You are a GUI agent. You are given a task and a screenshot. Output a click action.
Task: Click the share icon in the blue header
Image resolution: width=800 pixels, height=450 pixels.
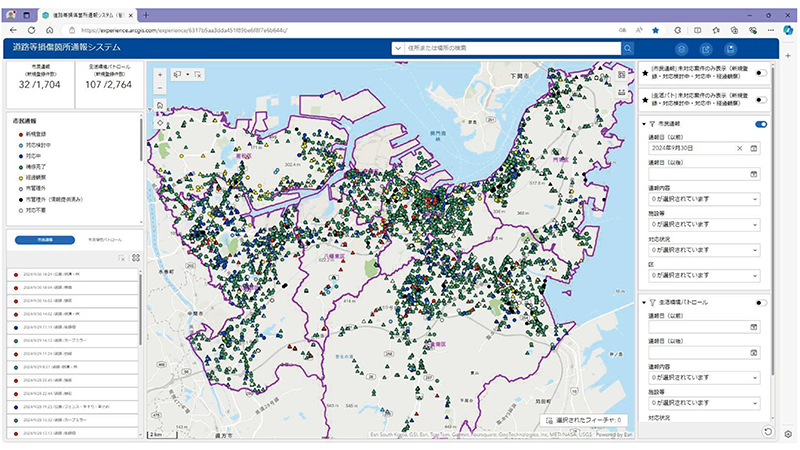(x=706, y=48)
